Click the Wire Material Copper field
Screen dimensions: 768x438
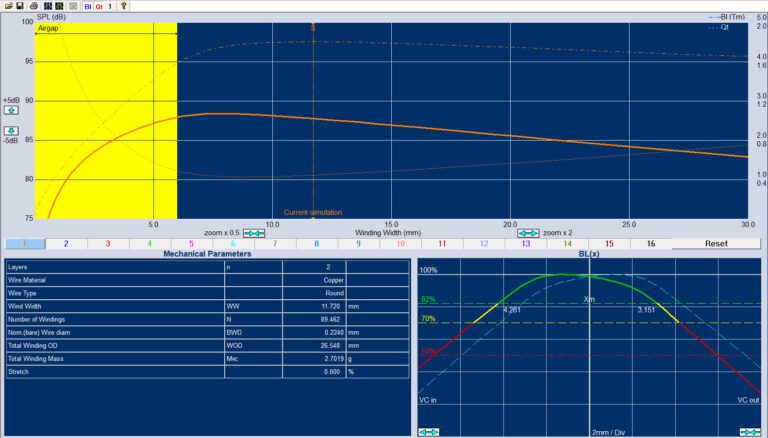[x=314, y=281]
